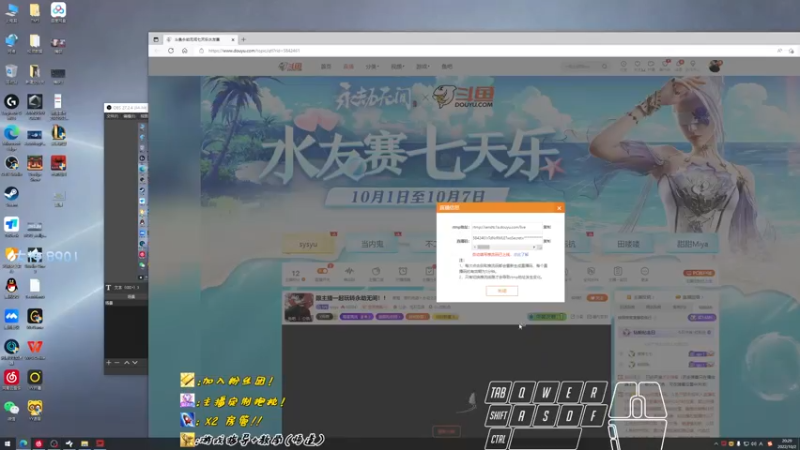Open YY voice desktop icon

coord(35,408)
